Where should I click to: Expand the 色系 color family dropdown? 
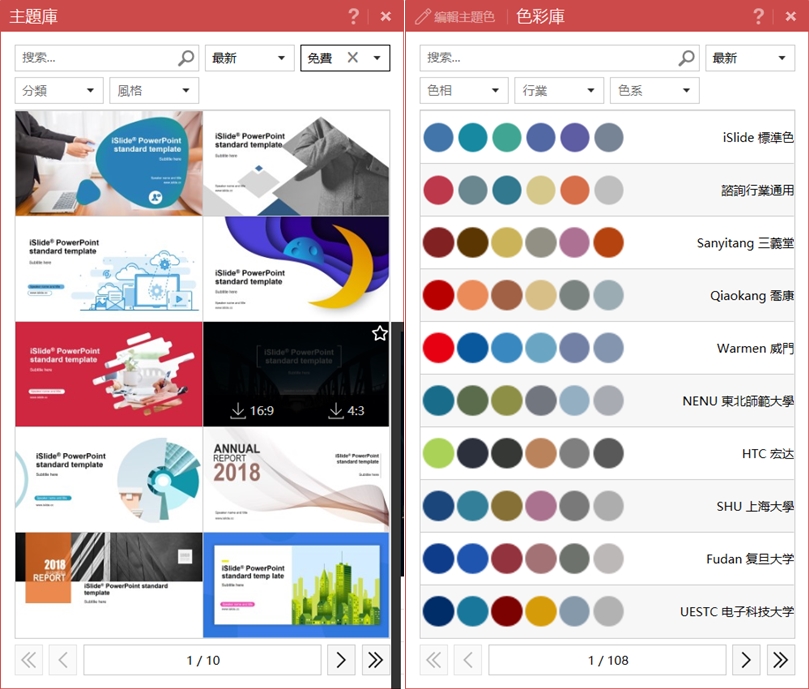[655, 91]
